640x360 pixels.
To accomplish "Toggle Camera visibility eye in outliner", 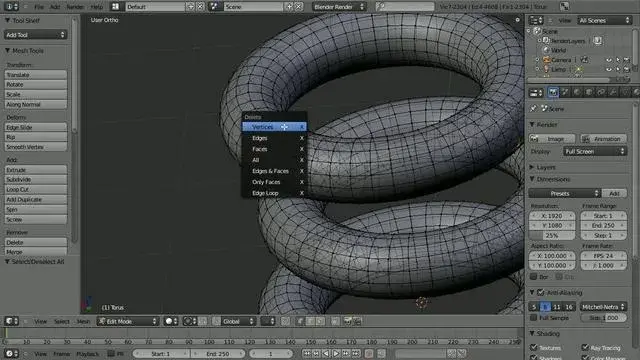I will pyautogui.click(x=609, y=60).
